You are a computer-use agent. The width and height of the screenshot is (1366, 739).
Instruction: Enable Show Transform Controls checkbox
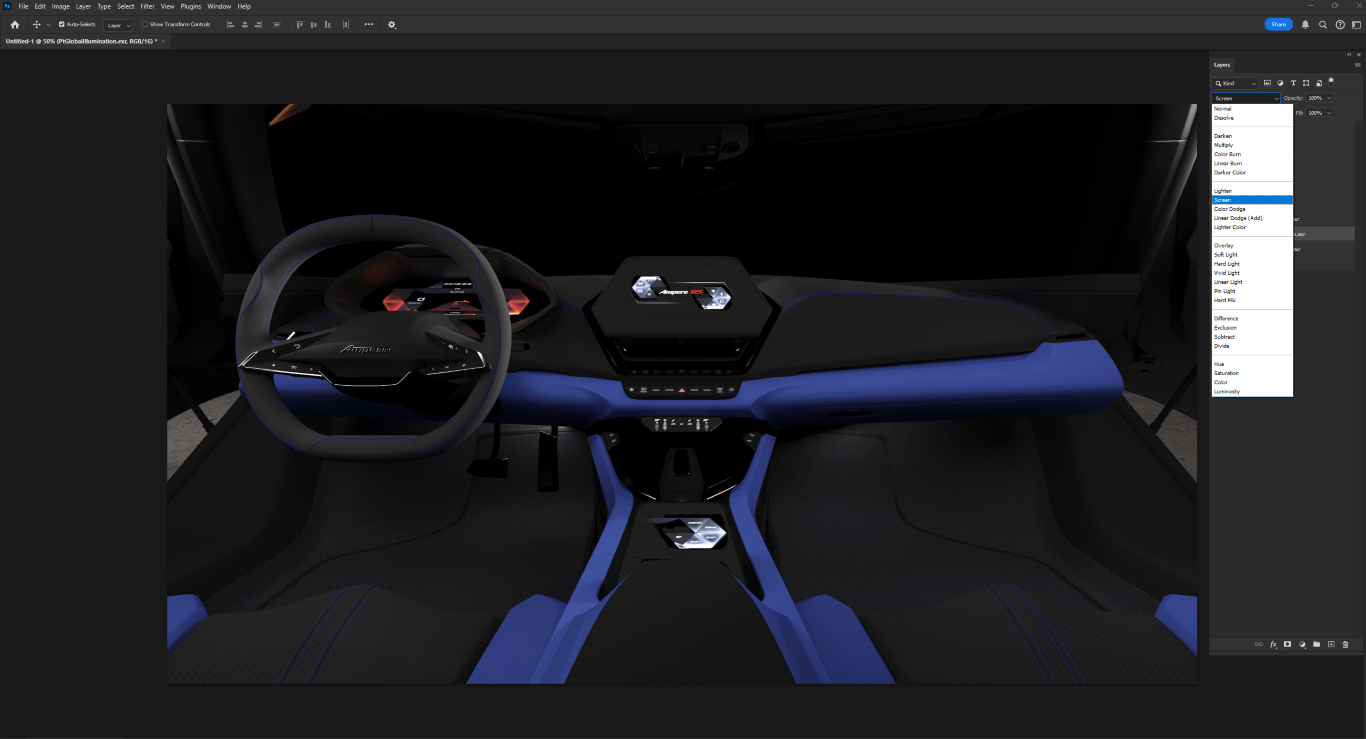[x=145, y=24]
